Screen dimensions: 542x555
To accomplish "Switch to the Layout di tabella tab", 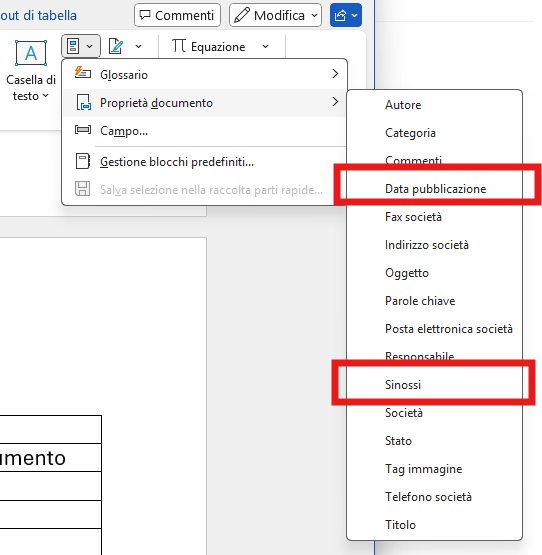I will pyautogui.click(x=38, y=15).
